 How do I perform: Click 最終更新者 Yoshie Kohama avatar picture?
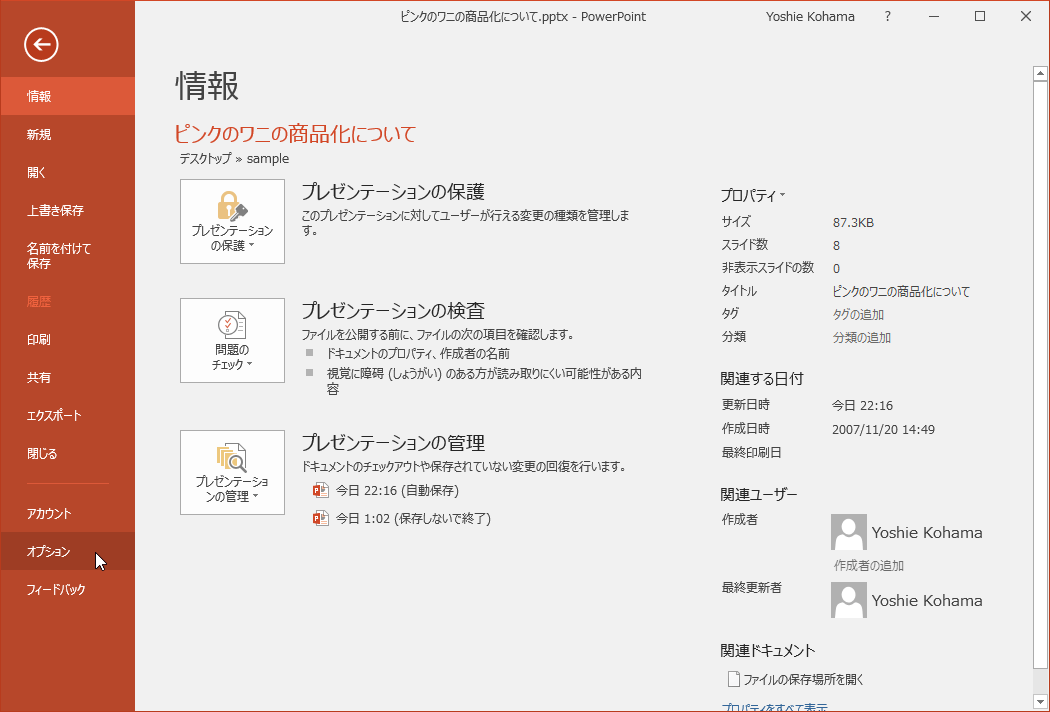coord(848,600)
